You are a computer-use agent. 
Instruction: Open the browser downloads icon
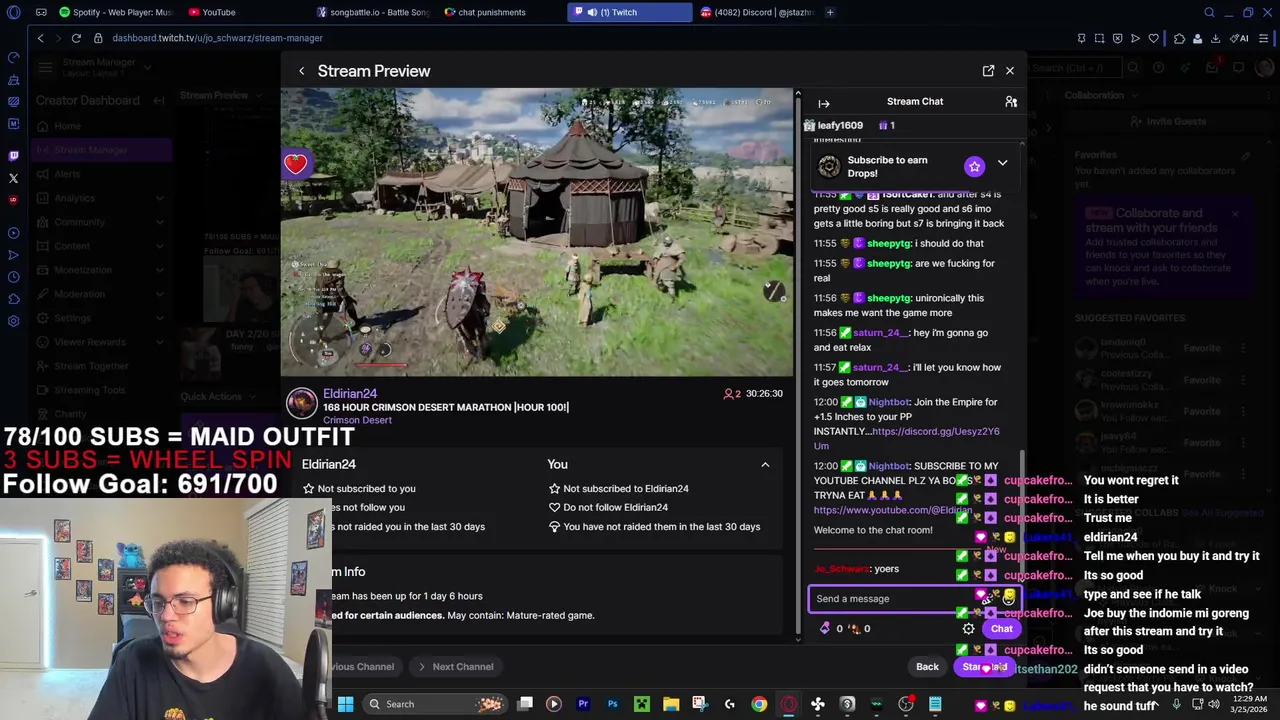point(1215,38)
